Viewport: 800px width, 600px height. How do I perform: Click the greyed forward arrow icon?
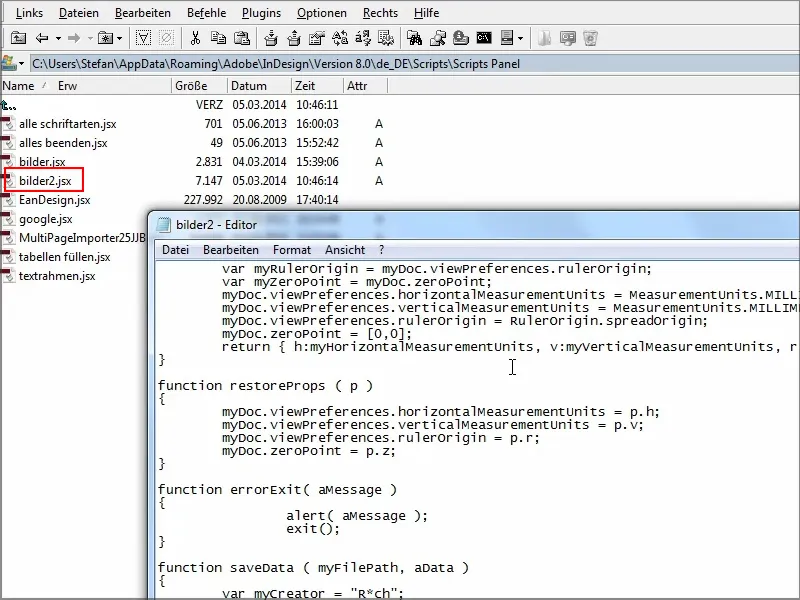74,38
